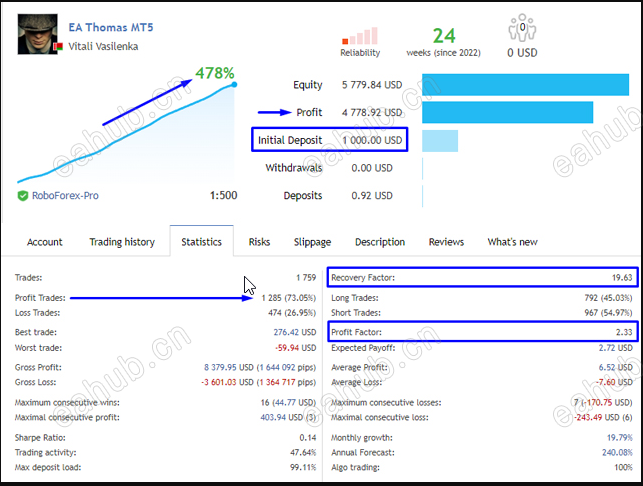Click Average Loss value -7.60 USD
The height and width of the screenshot is (486, 643).
tap(614, 382)
